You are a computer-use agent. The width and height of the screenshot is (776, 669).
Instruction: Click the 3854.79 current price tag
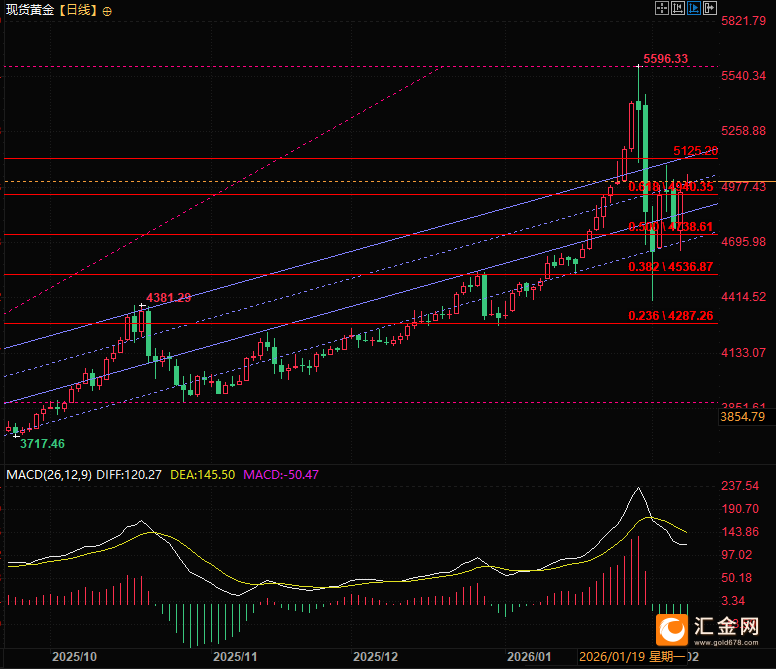742,417
